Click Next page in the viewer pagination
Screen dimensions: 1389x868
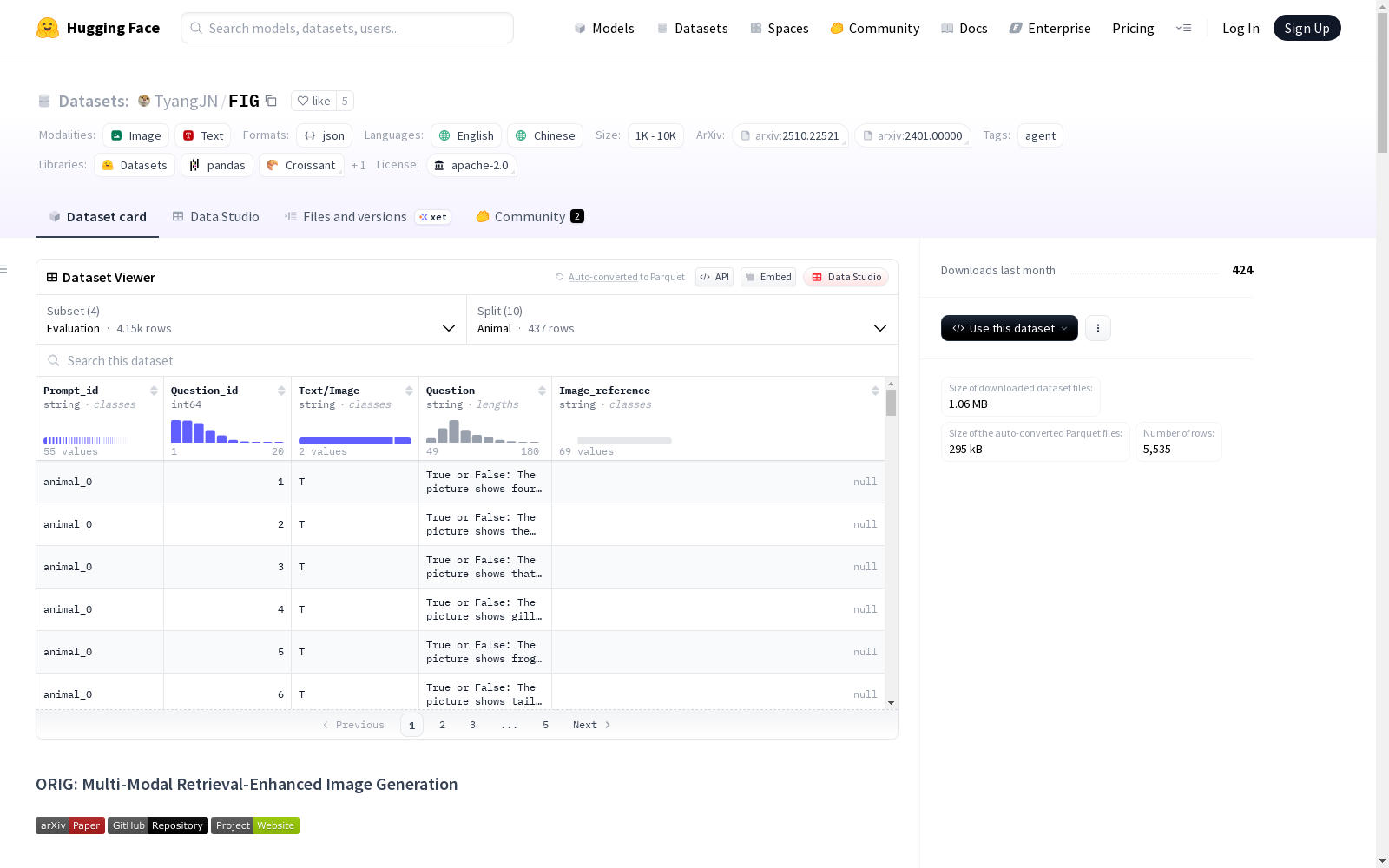(592, 725)
